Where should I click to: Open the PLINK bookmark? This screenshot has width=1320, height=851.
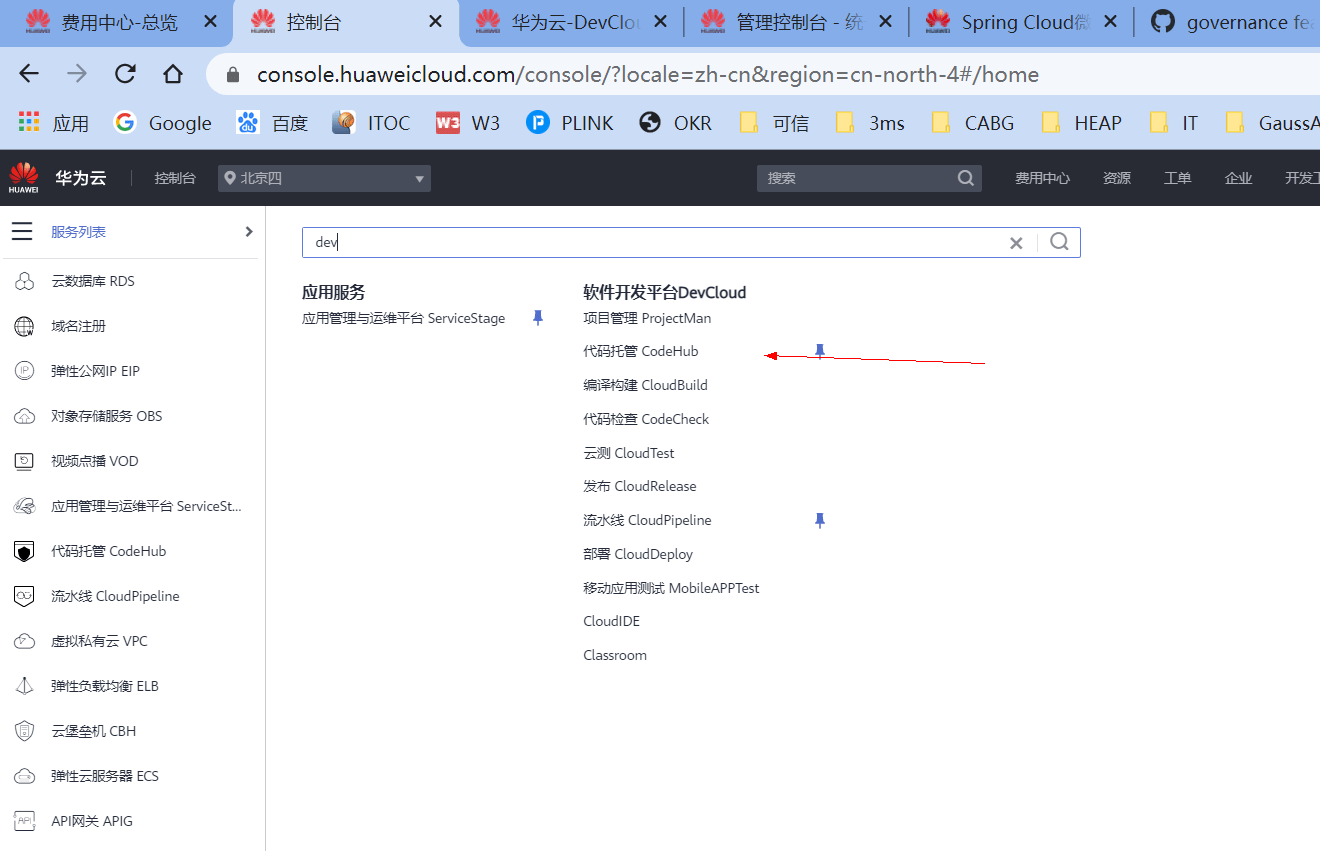coord(570,123)
